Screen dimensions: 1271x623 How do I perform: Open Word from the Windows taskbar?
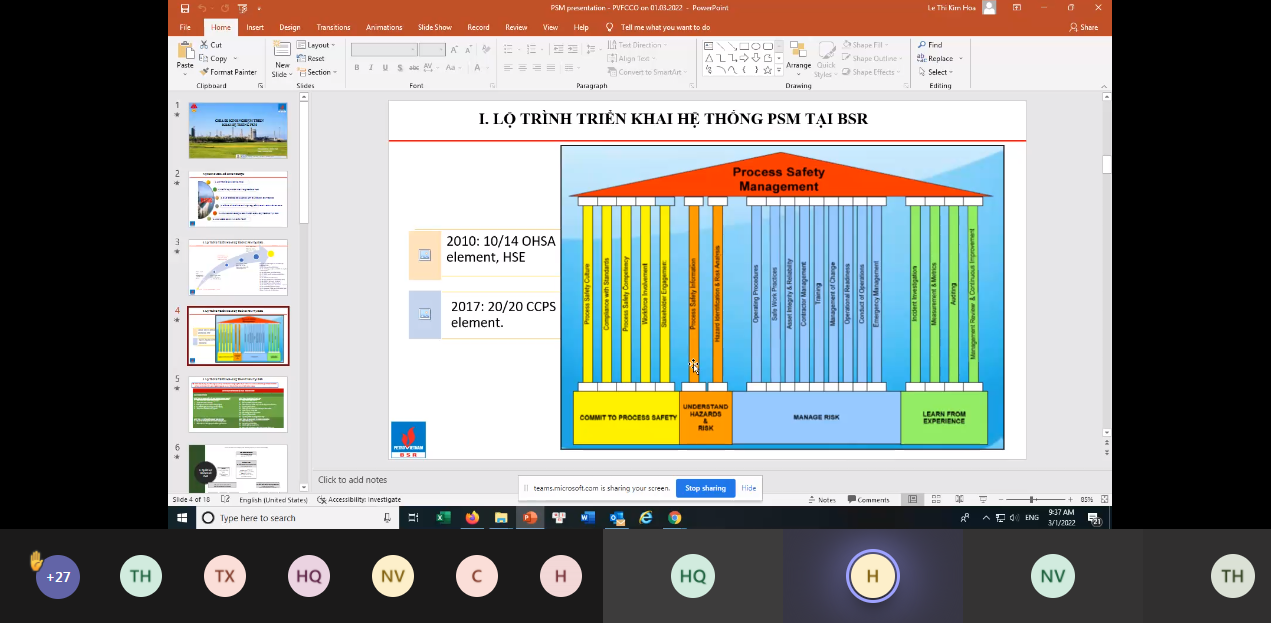pos(588,517)
